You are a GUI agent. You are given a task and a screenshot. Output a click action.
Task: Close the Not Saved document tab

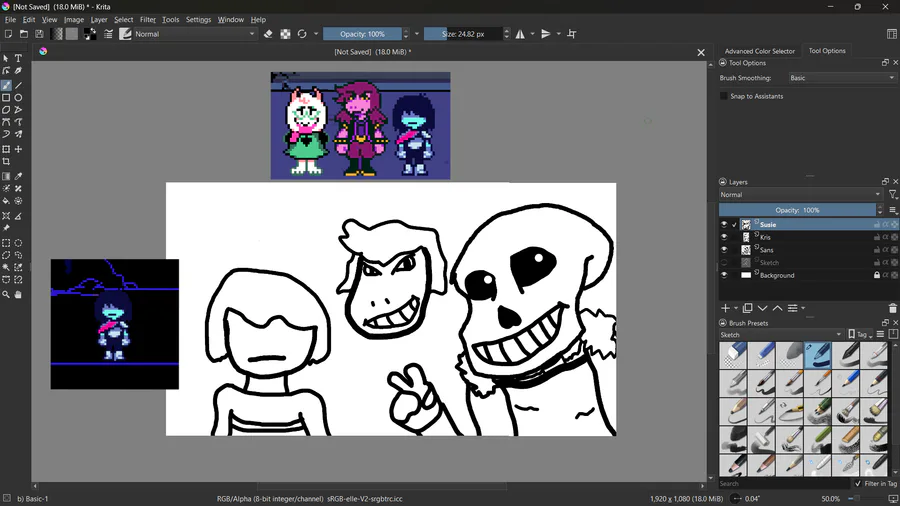point(701,52)
